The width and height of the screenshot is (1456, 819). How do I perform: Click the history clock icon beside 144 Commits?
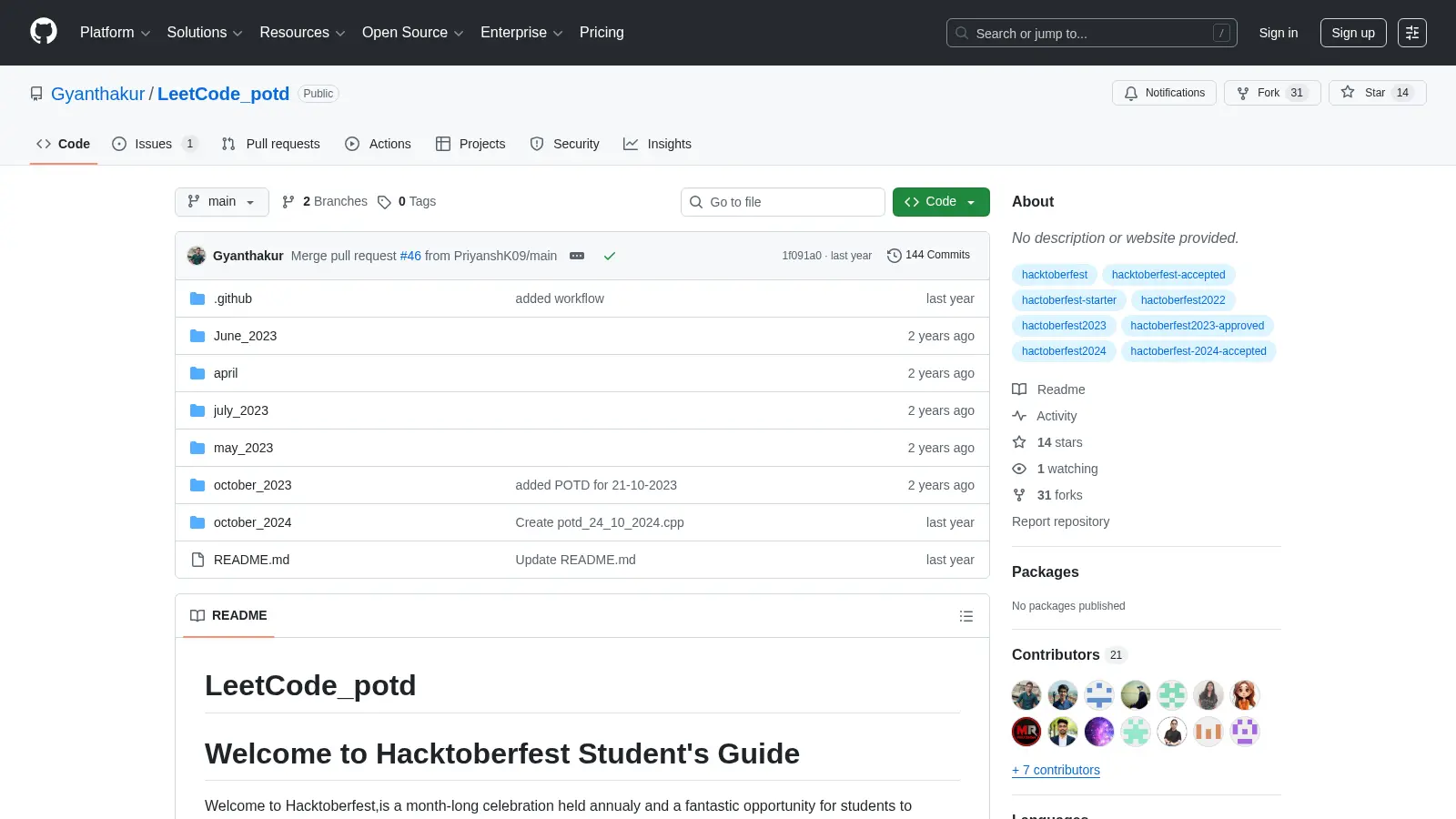point(895,256)
